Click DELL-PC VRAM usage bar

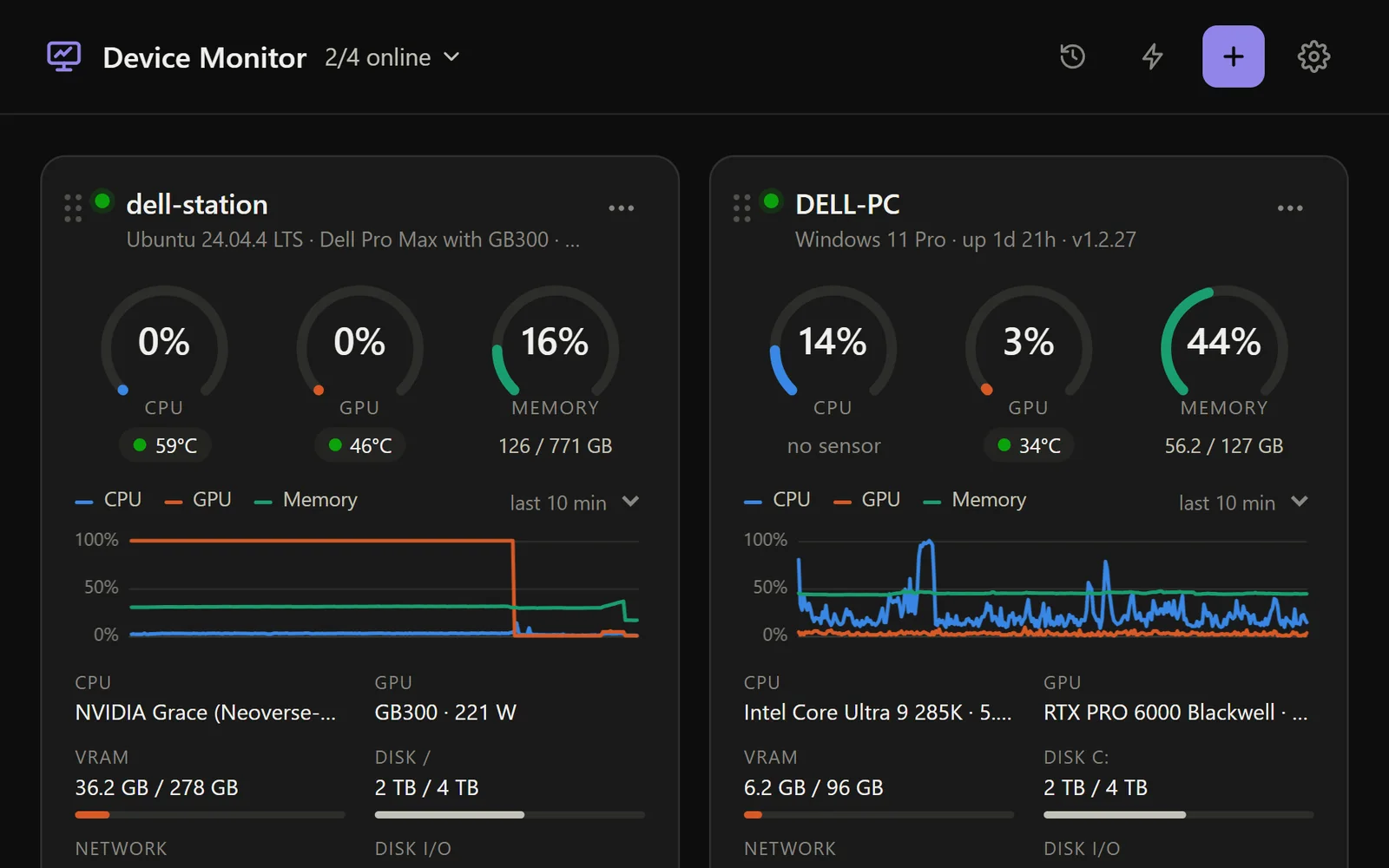tap(879, 815)
